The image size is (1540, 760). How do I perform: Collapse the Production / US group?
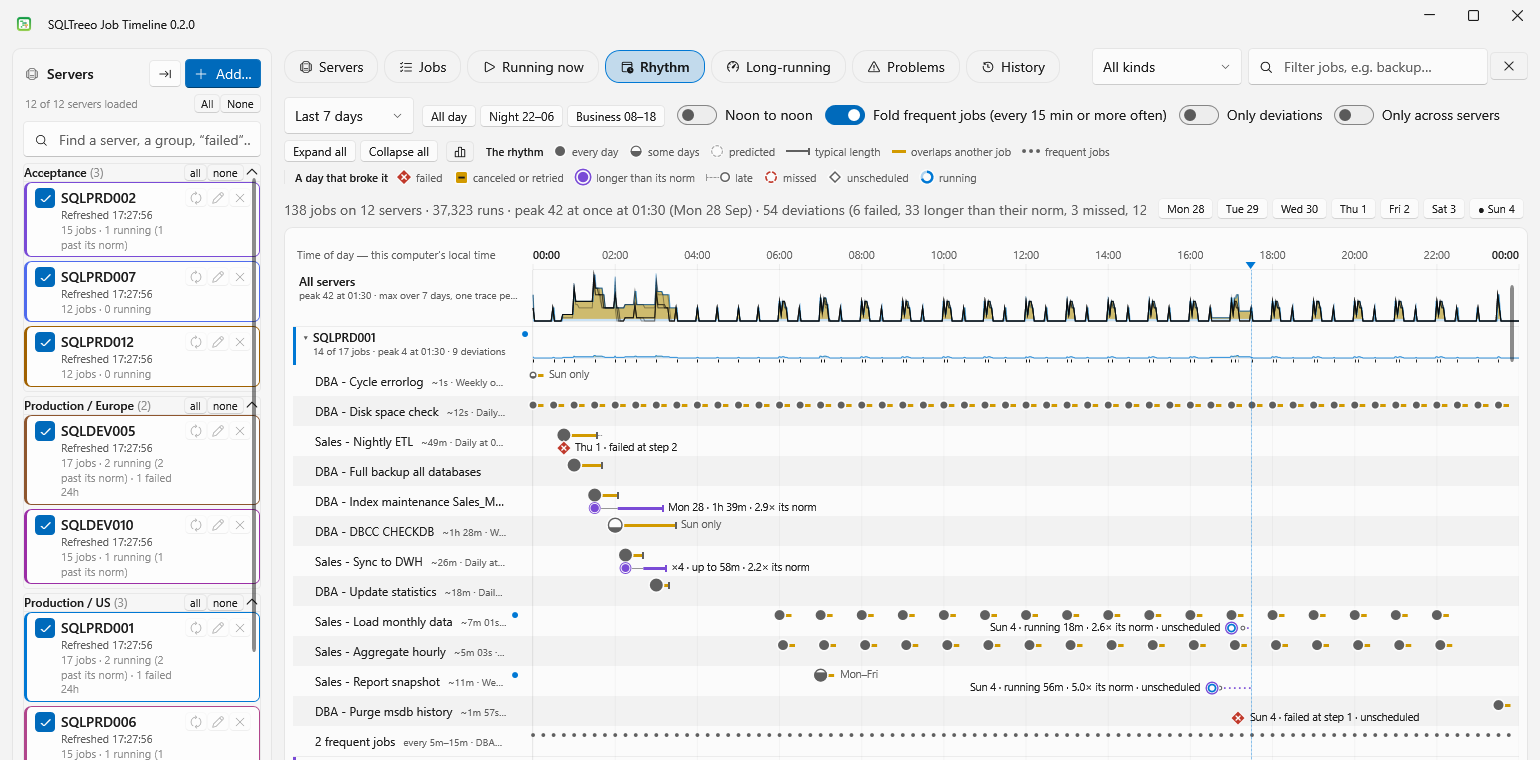tap(252, 603)
